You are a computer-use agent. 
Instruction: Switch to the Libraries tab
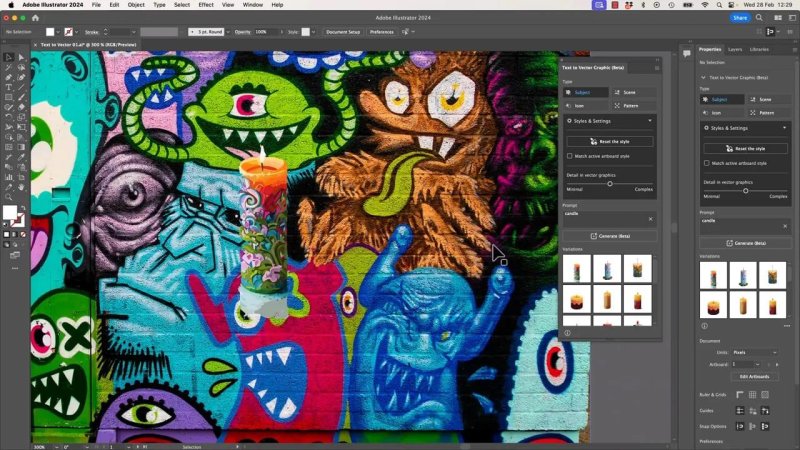pyautogui.click(x=759, y=49)
